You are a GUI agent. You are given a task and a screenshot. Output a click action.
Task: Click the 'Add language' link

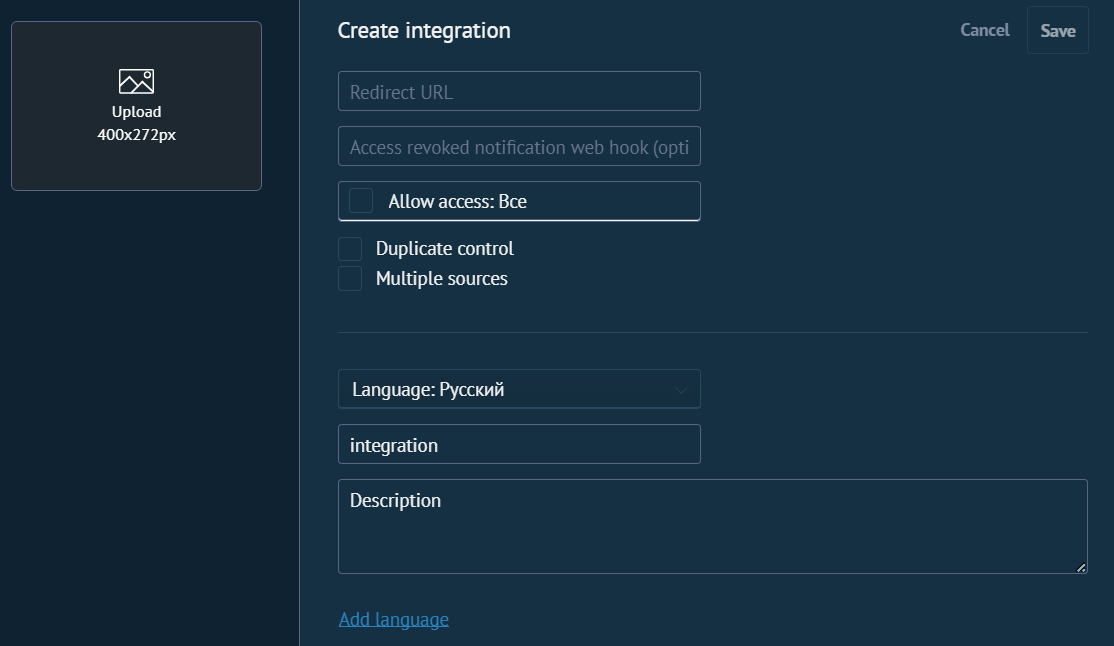point(393,619)
